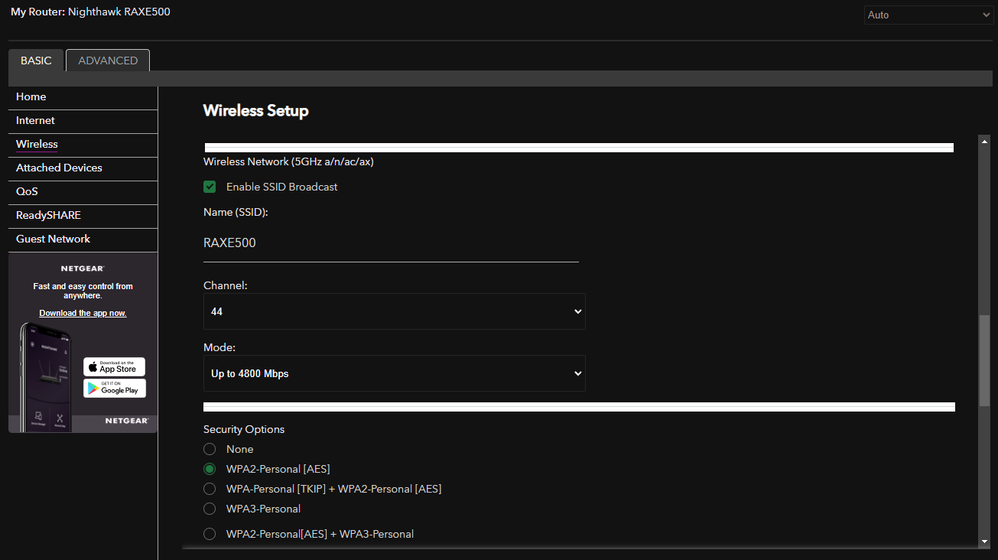Pick WPA2-Personal[AES] + WPA3-Personal radio button
The width and height of the screenshot is (998, 560).
coord(210,534)
